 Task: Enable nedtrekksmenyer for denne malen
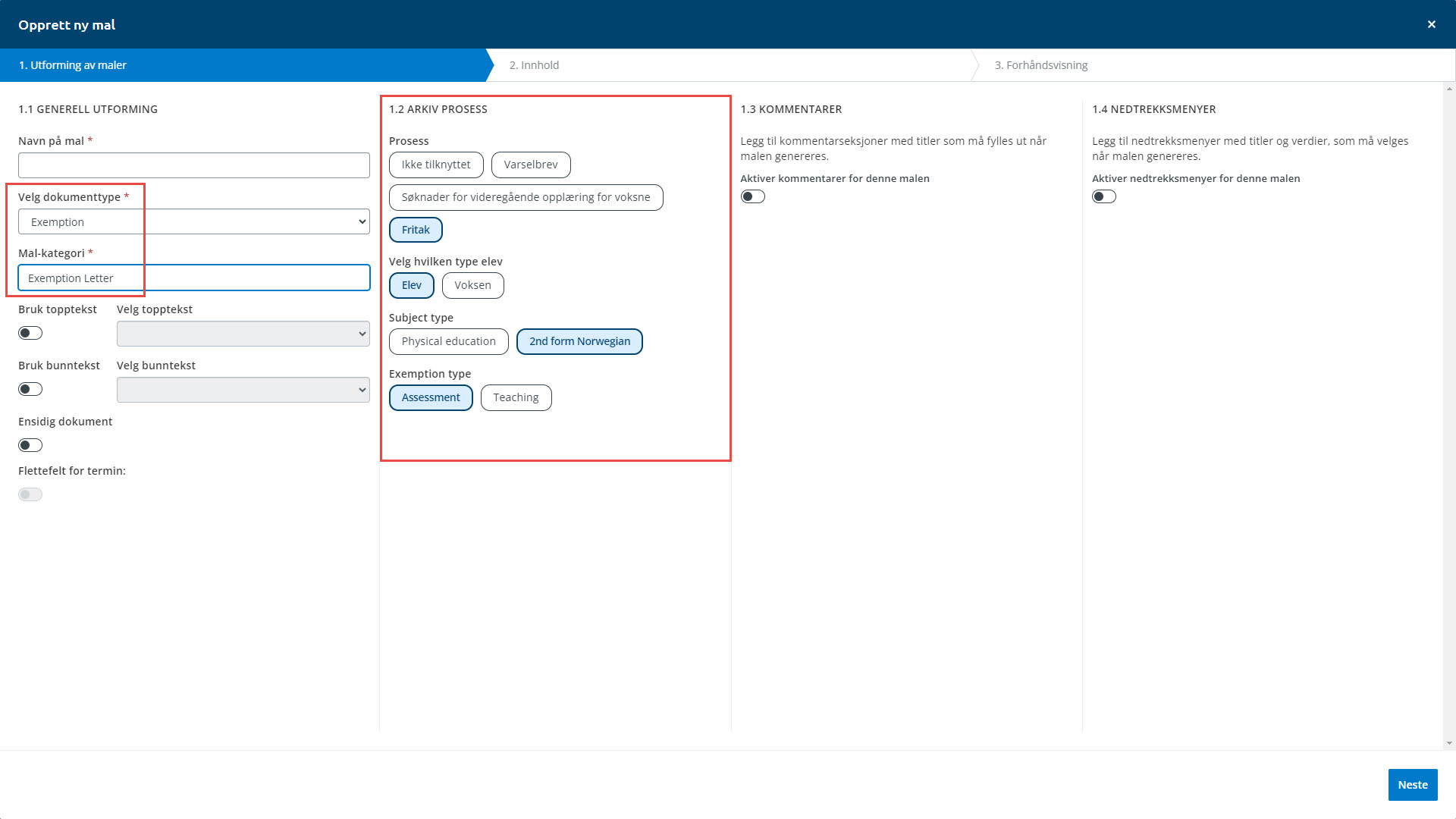[1103, 196]
